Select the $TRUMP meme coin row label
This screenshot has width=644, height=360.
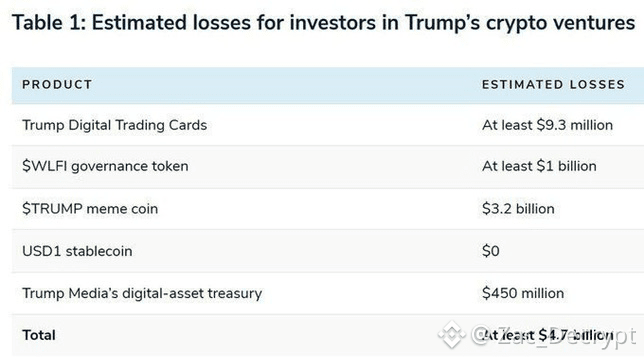pos(90,209)
